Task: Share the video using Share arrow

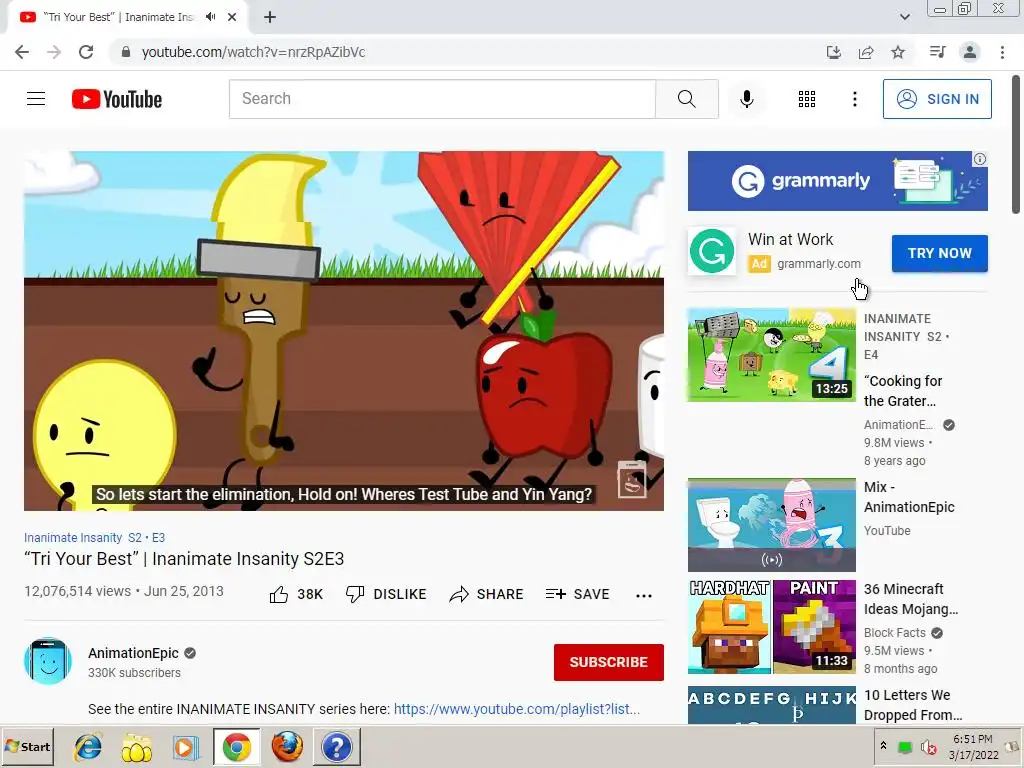Action: tap(459, 594)
